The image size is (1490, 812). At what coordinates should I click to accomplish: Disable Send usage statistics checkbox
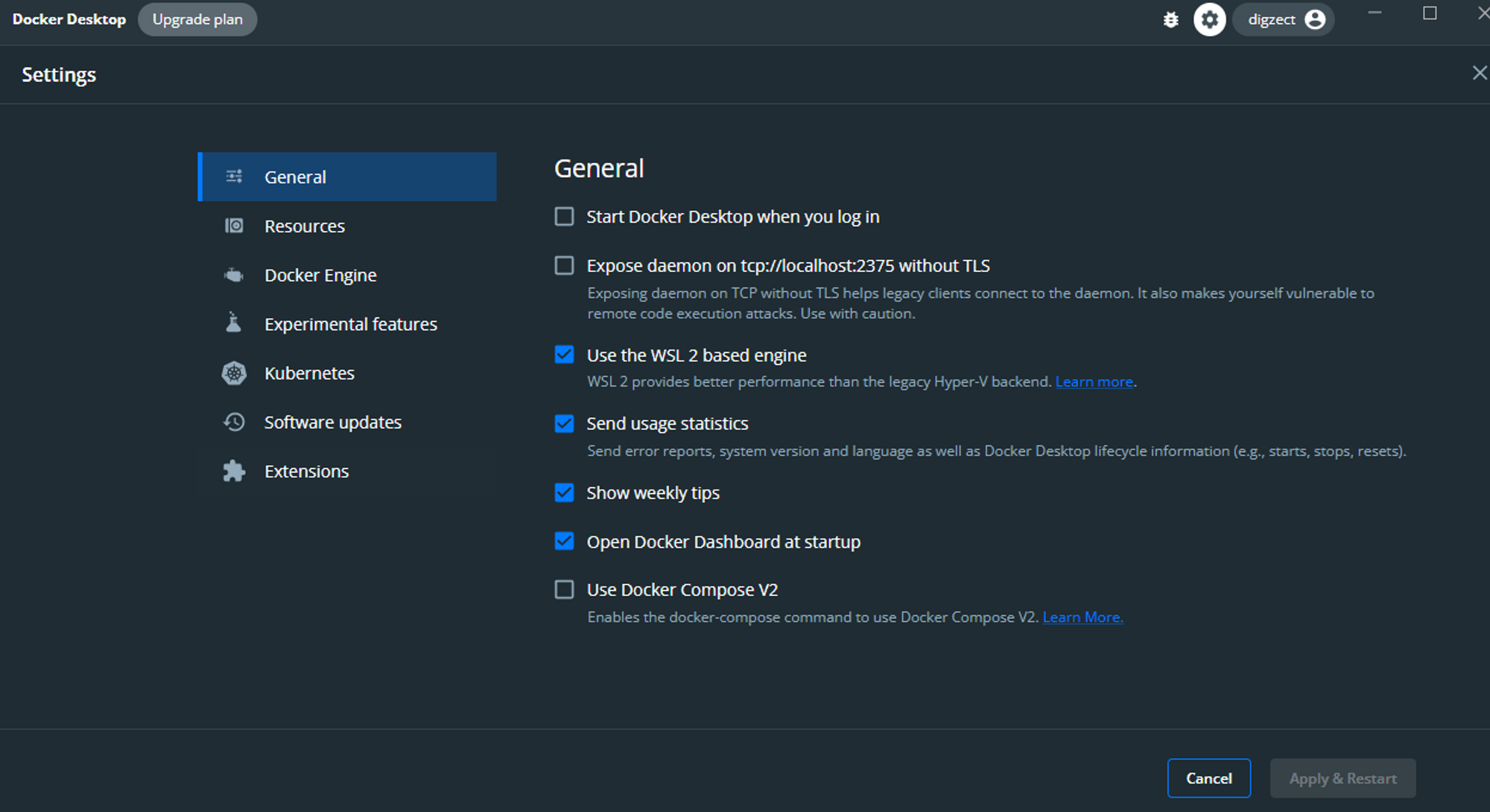tap(565, 424)
